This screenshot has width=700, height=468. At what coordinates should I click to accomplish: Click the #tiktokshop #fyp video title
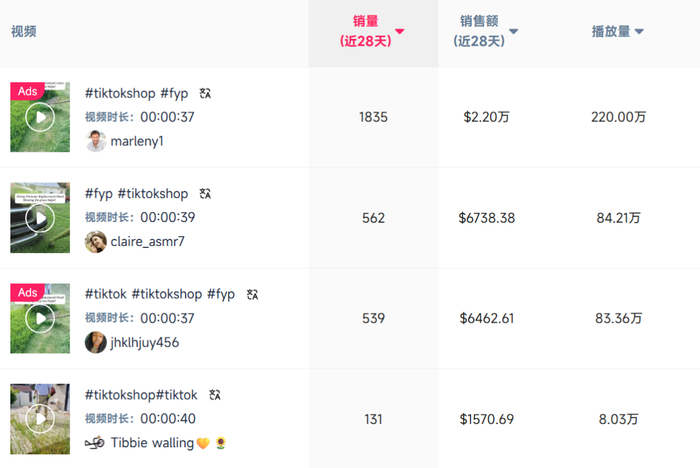pos(136,93)
